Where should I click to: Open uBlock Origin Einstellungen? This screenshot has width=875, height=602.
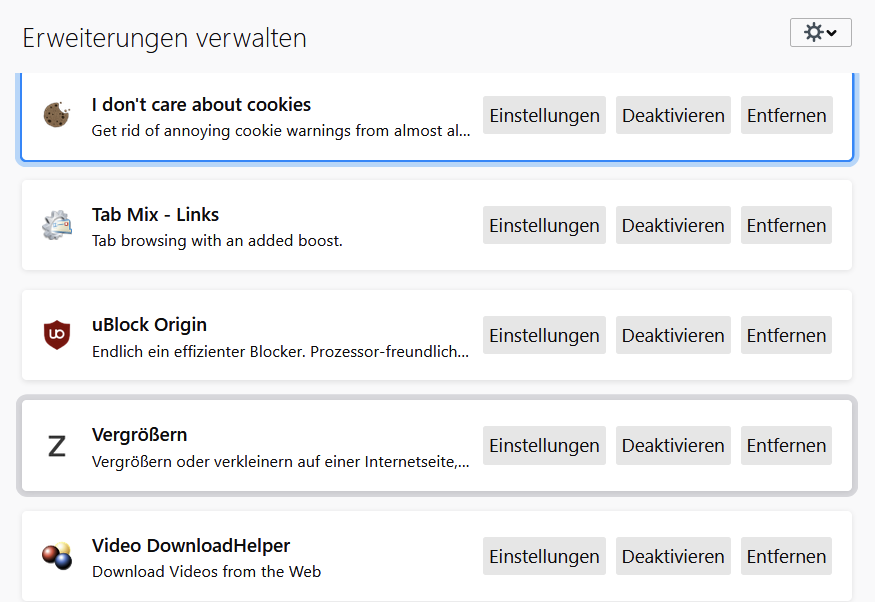click(544, 335)
